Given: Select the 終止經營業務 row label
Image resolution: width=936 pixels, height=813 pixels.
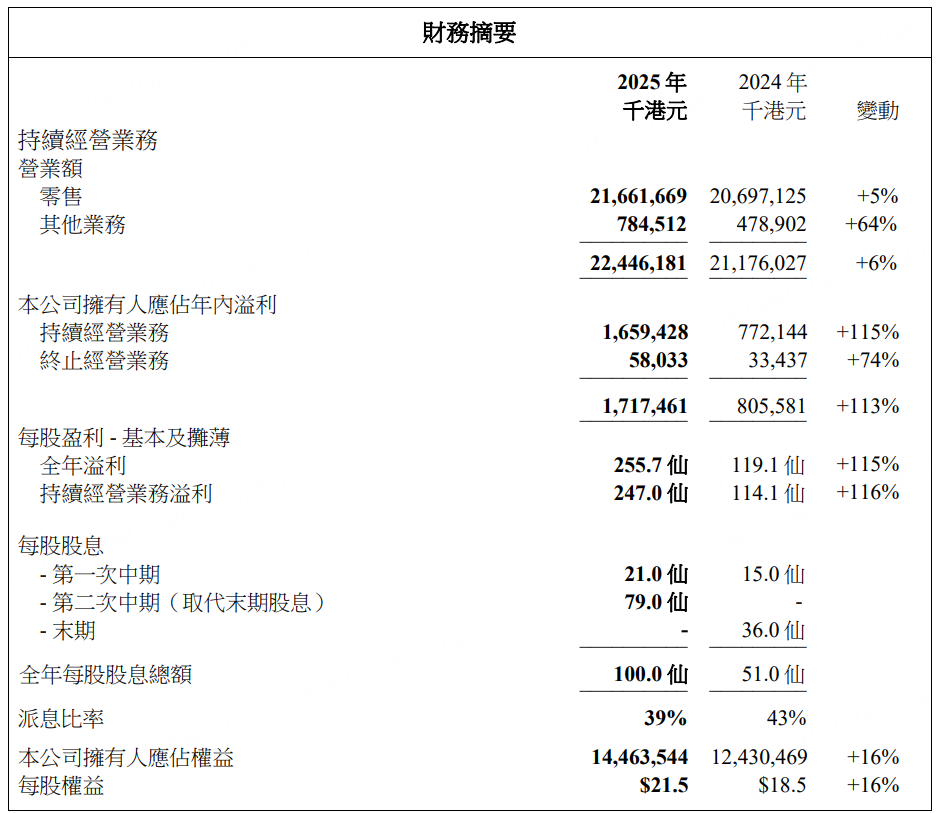Looking at the screenshot, I should (104, 361).
